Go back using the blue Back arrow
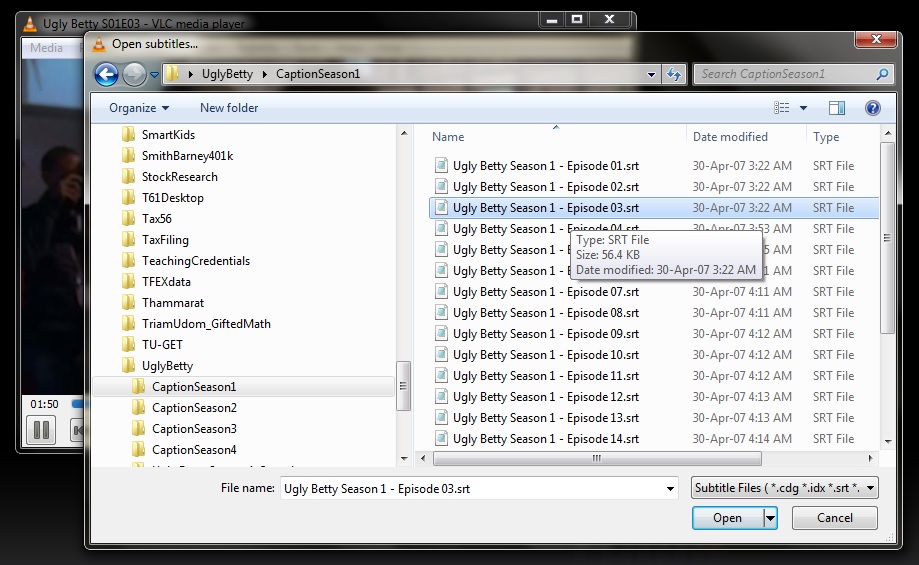This screenshot has height=565, width=919. pyautogui.click(x=107, y=74)
